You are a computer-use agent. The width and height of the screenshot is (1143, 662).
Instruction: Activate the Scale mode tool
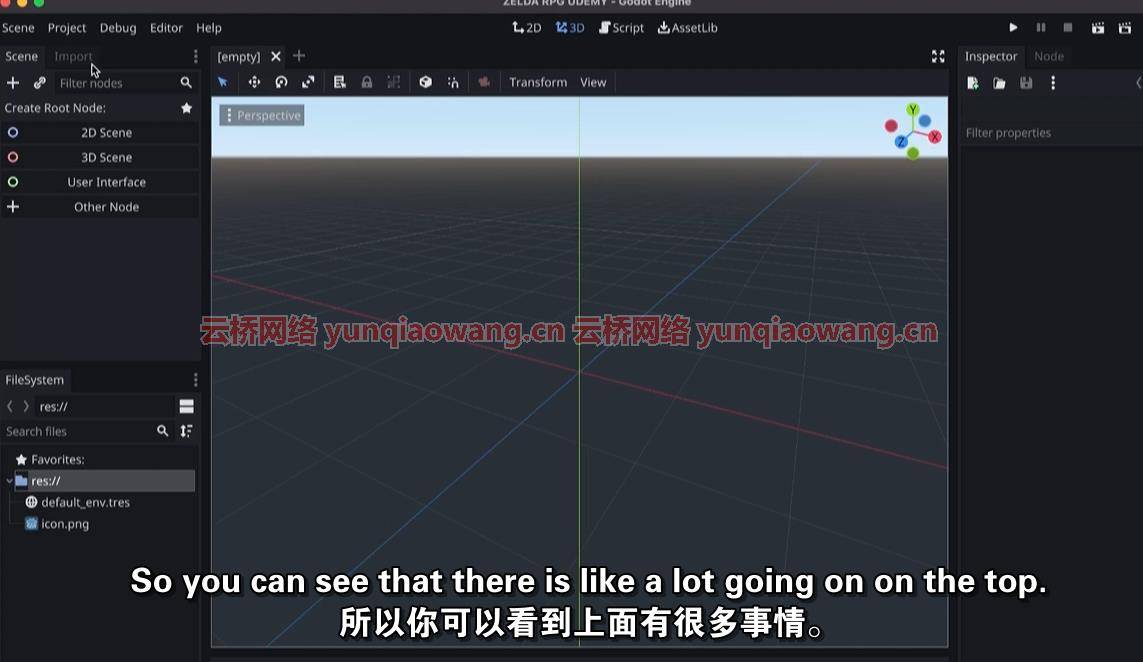tap(308, 82)
